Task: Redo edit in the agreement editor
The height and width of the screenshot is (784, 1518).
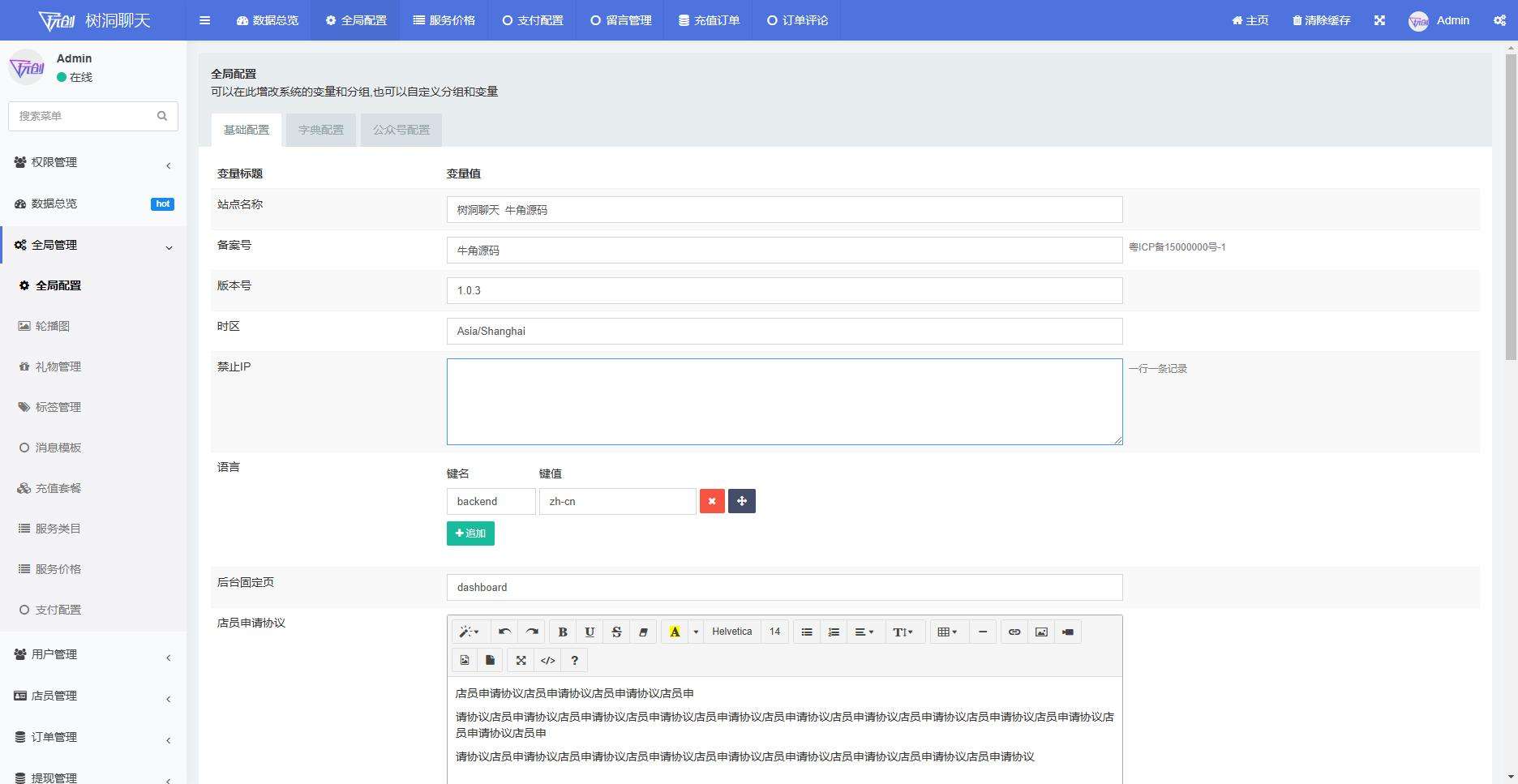Action: coord(532,632)
